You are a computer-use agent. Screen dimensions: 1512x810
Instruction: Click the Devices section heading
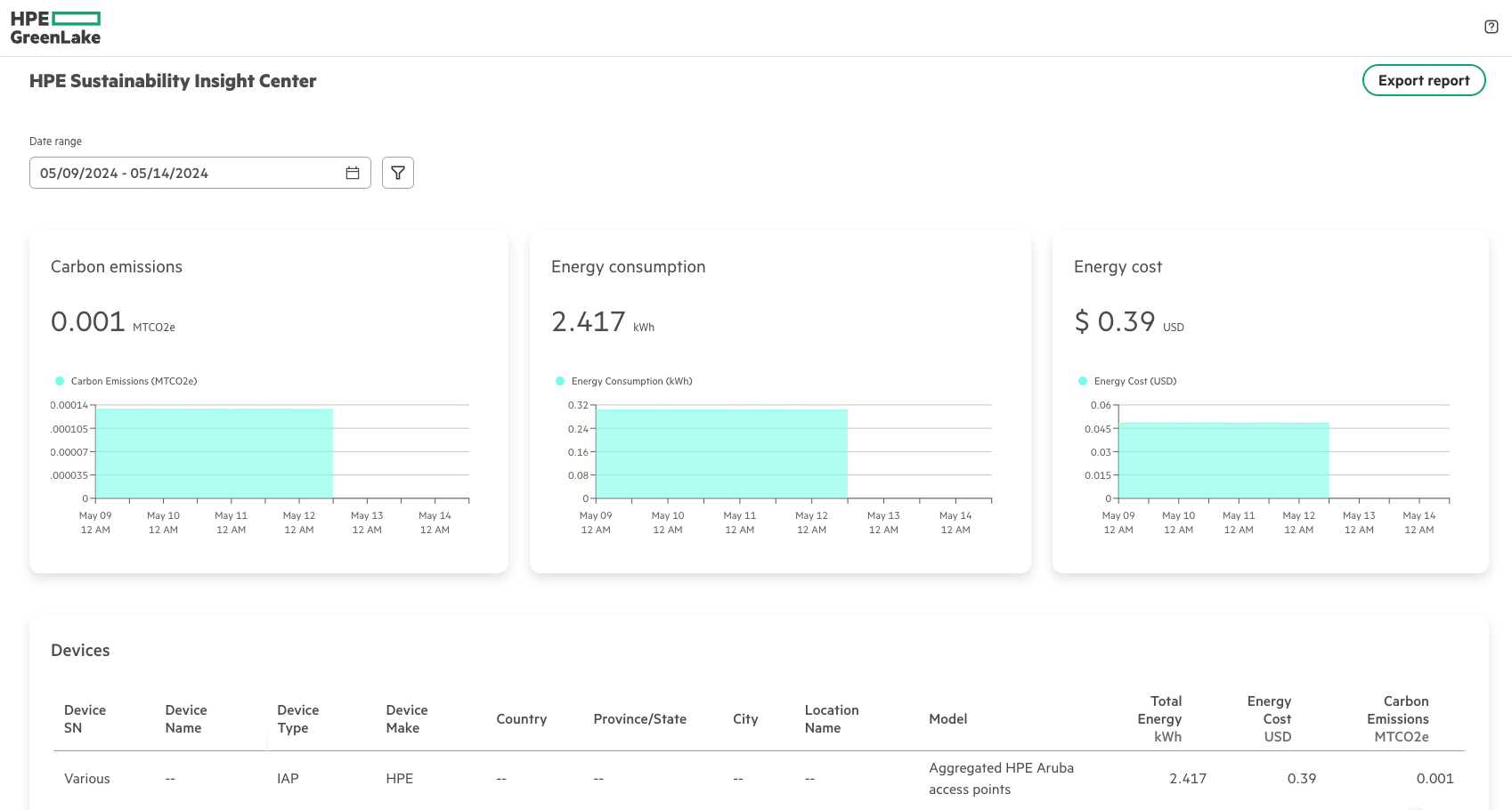pyautogui.click(x=80, y=651)
